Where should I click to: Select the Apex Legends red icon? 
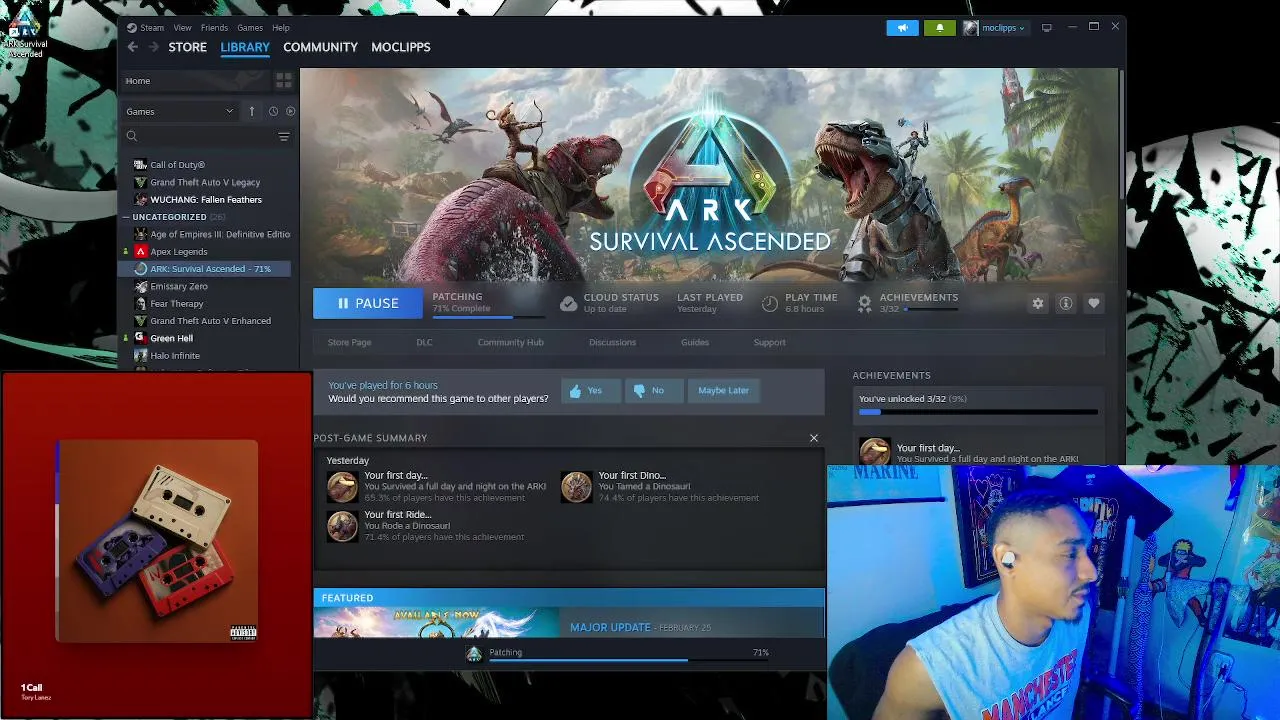click(x=141, y=252)
